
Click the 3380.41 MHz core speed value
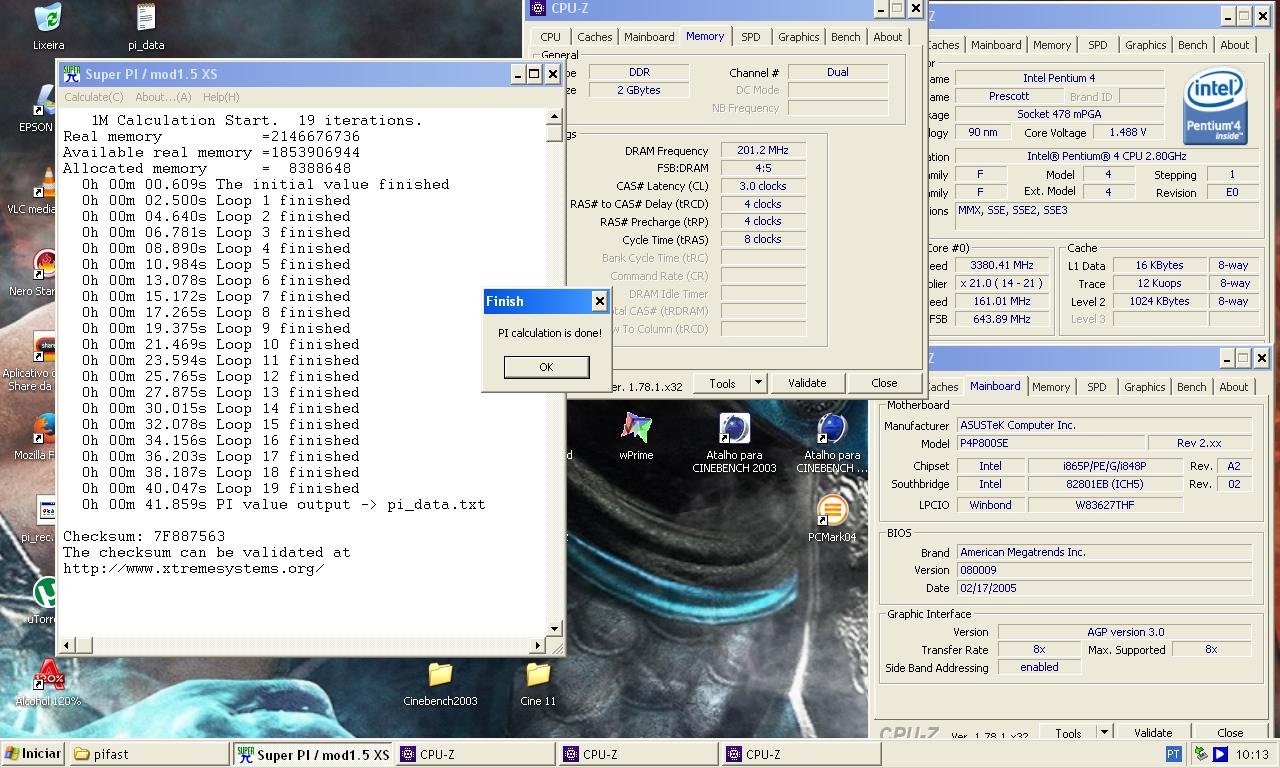(x=1001, y=266)
